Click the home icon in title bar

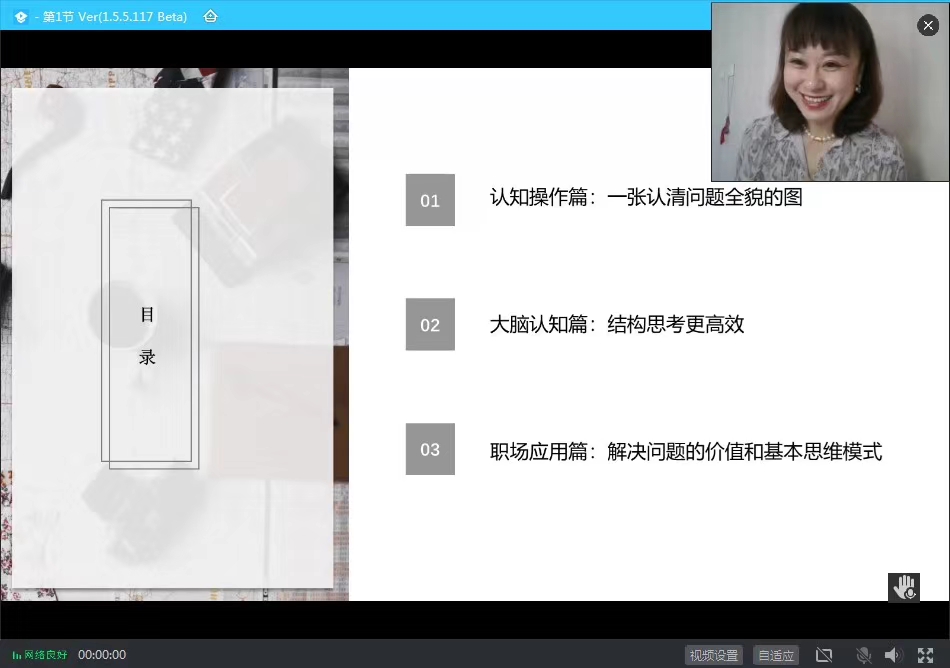(210, 16)
